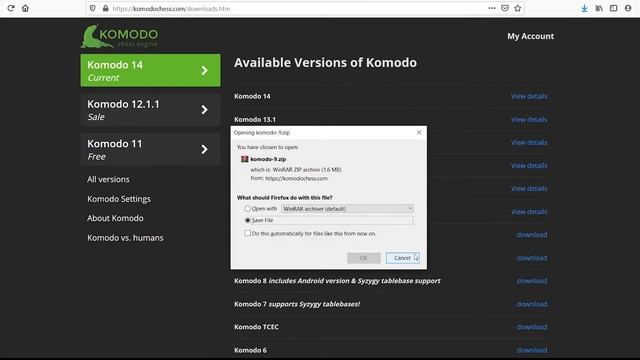Open the My Account link
The image size is (640, 360).
click(531, 36)
